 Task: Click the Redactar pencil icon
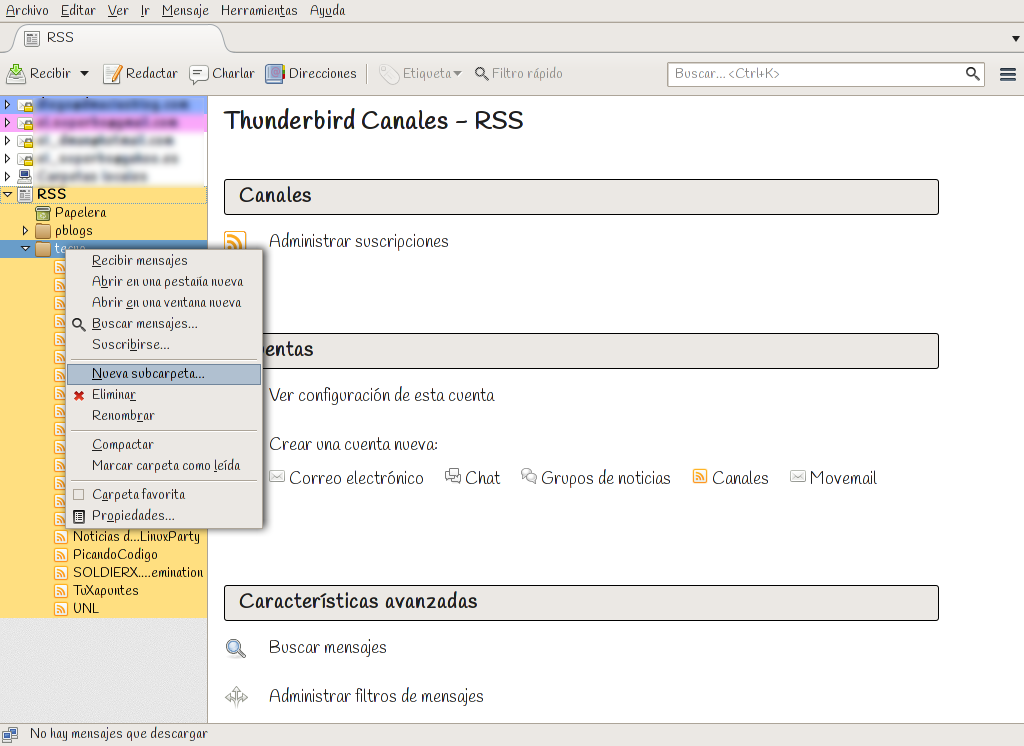(112, 74)
